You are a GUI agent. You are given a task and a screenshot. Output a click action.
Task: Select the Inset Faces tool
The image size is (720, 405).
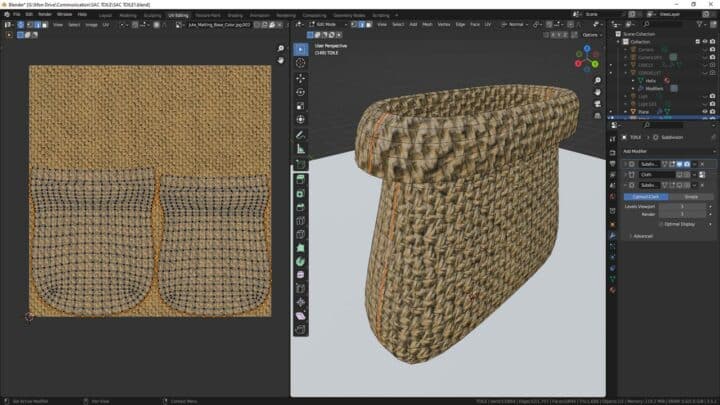click(300, 193)
